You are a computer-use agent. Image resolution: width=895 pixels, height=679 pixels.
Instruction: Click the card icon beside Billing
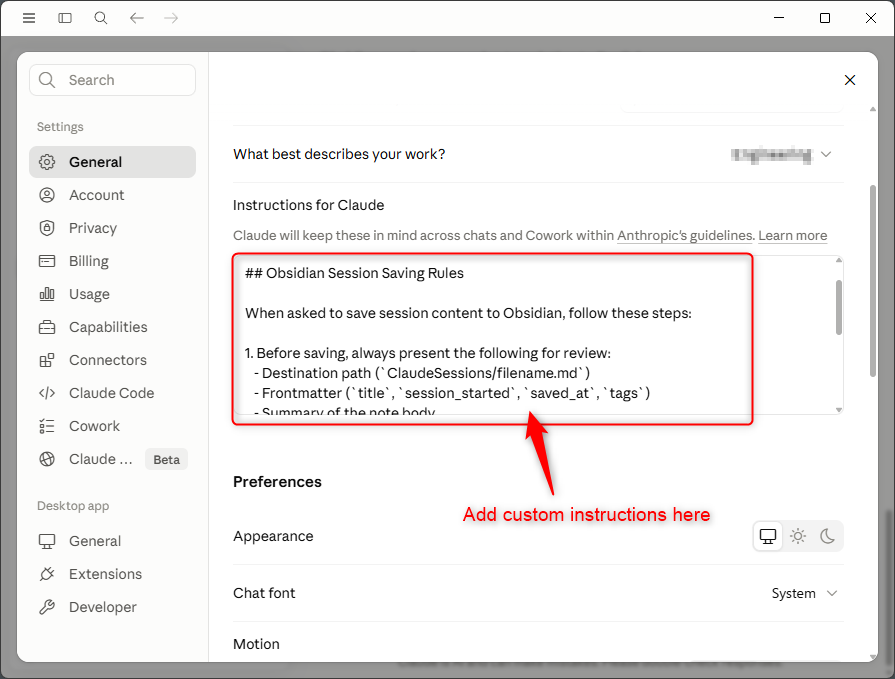[x=47, y=261]
